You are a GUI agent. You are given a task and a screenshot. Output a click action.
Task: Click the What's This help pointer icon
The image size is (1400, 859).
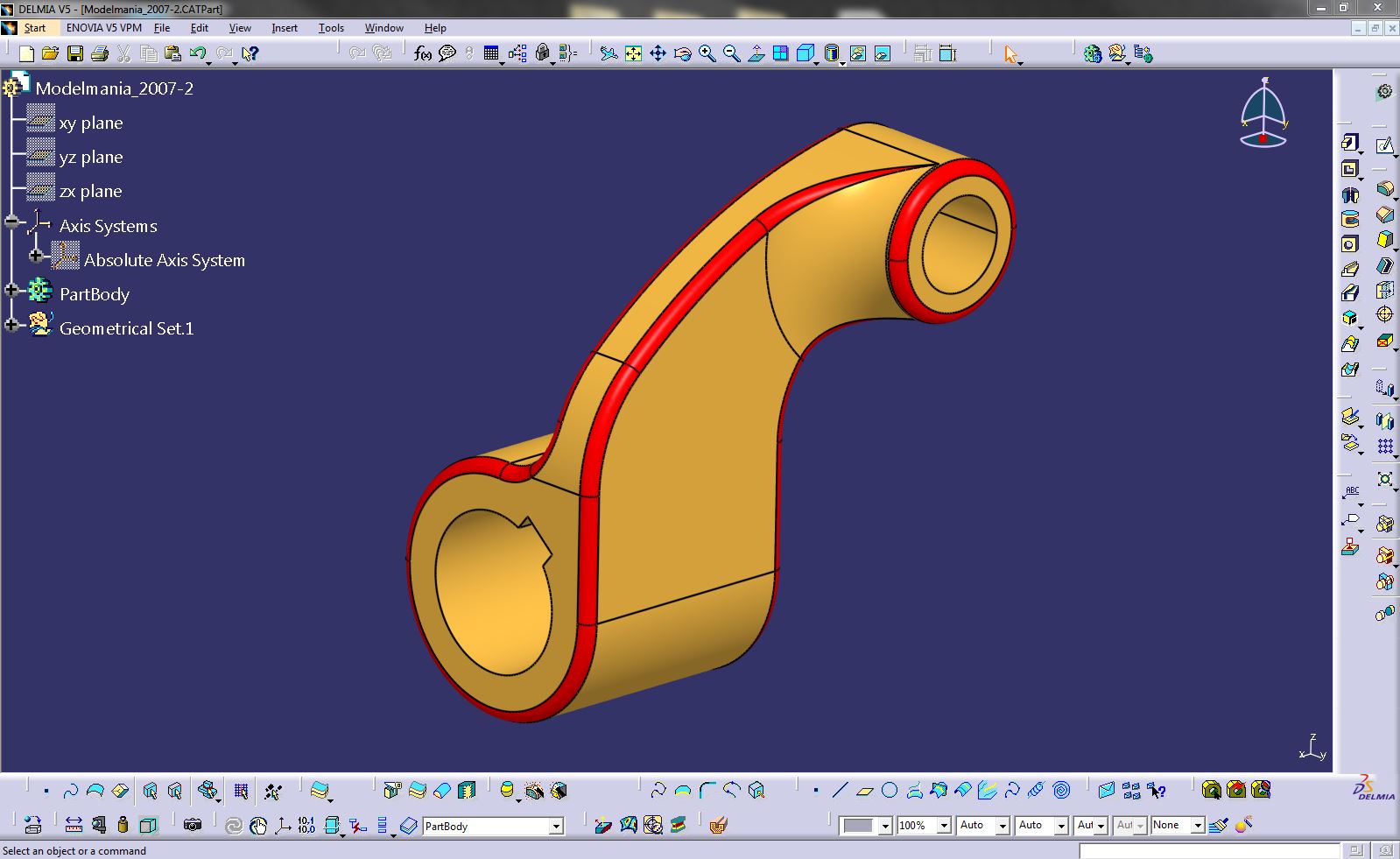[250, 54]
